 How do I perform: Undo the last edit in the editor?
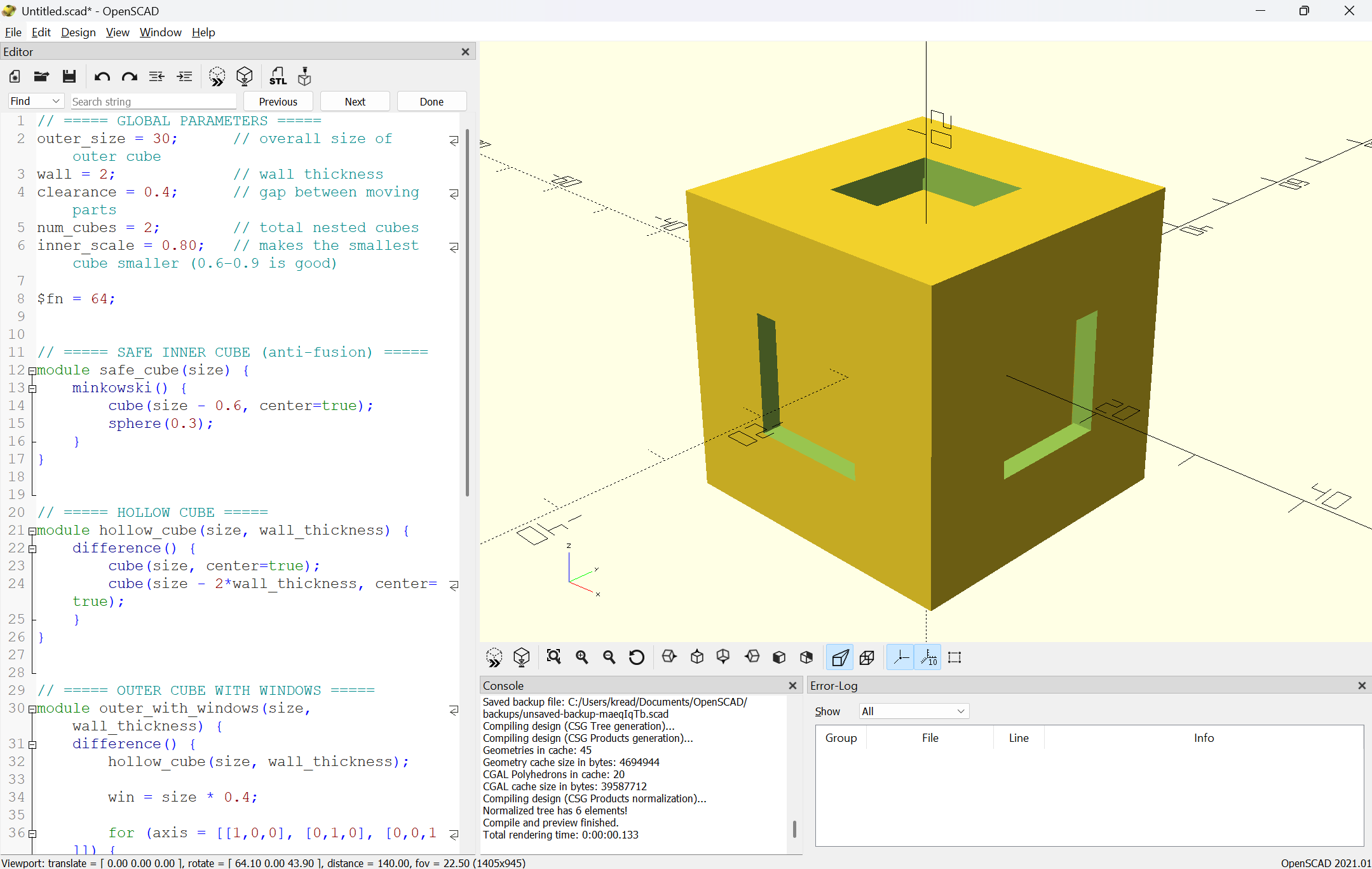(x=102, y=76)
